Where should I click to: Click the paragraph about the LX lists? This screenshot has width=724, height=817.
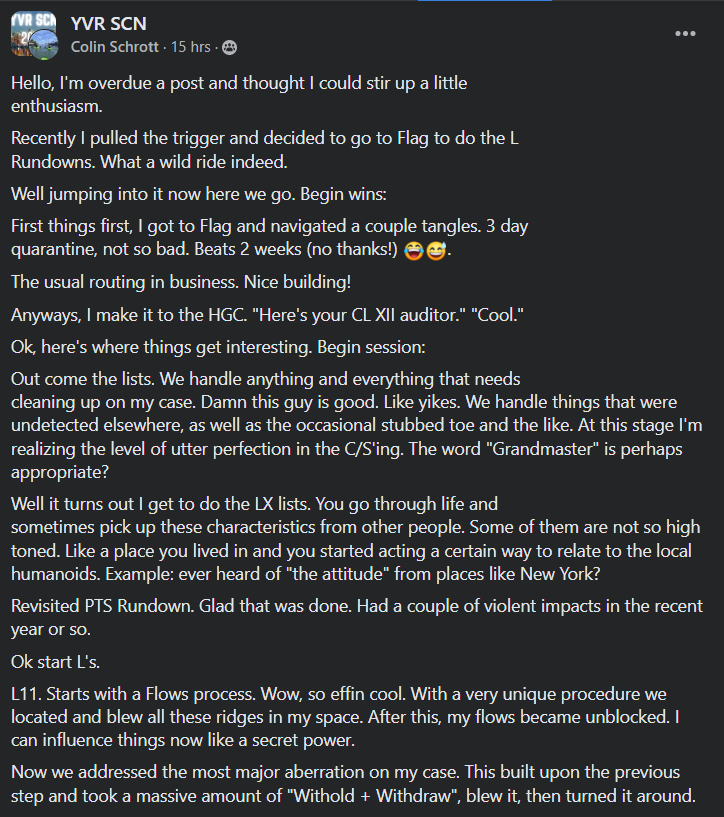coord(356,539)
